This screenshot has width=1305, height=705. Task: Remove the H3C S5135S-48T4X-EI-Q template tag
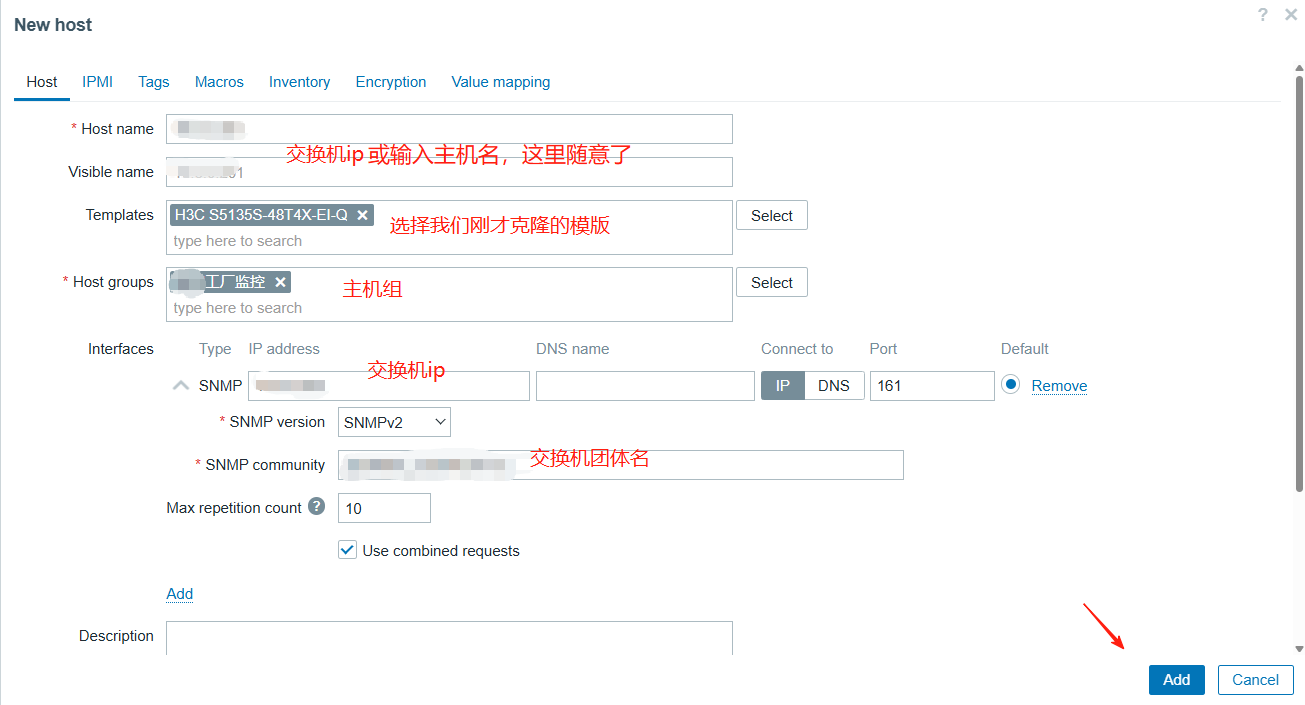coord(363,215)
